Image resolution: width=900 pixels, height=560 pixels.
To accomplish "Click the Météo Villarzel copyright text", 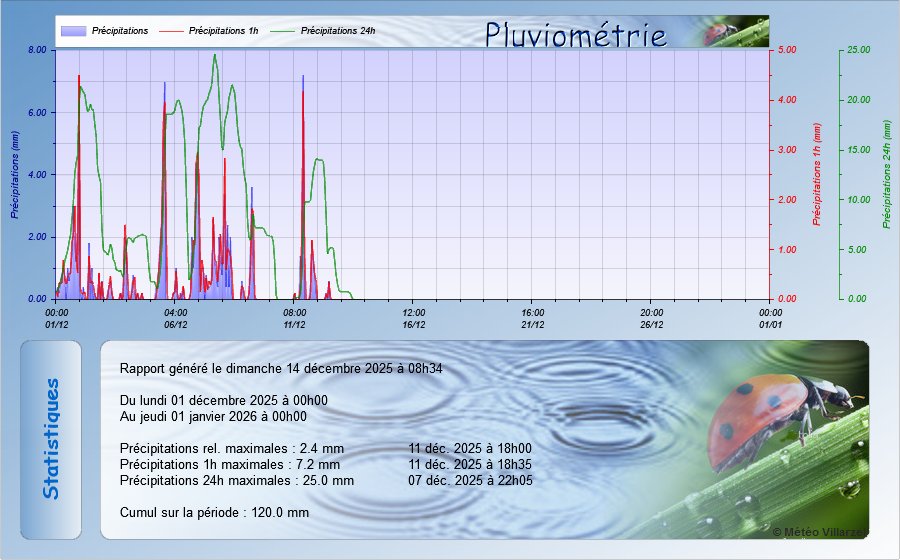I will [x=819, y=532].
